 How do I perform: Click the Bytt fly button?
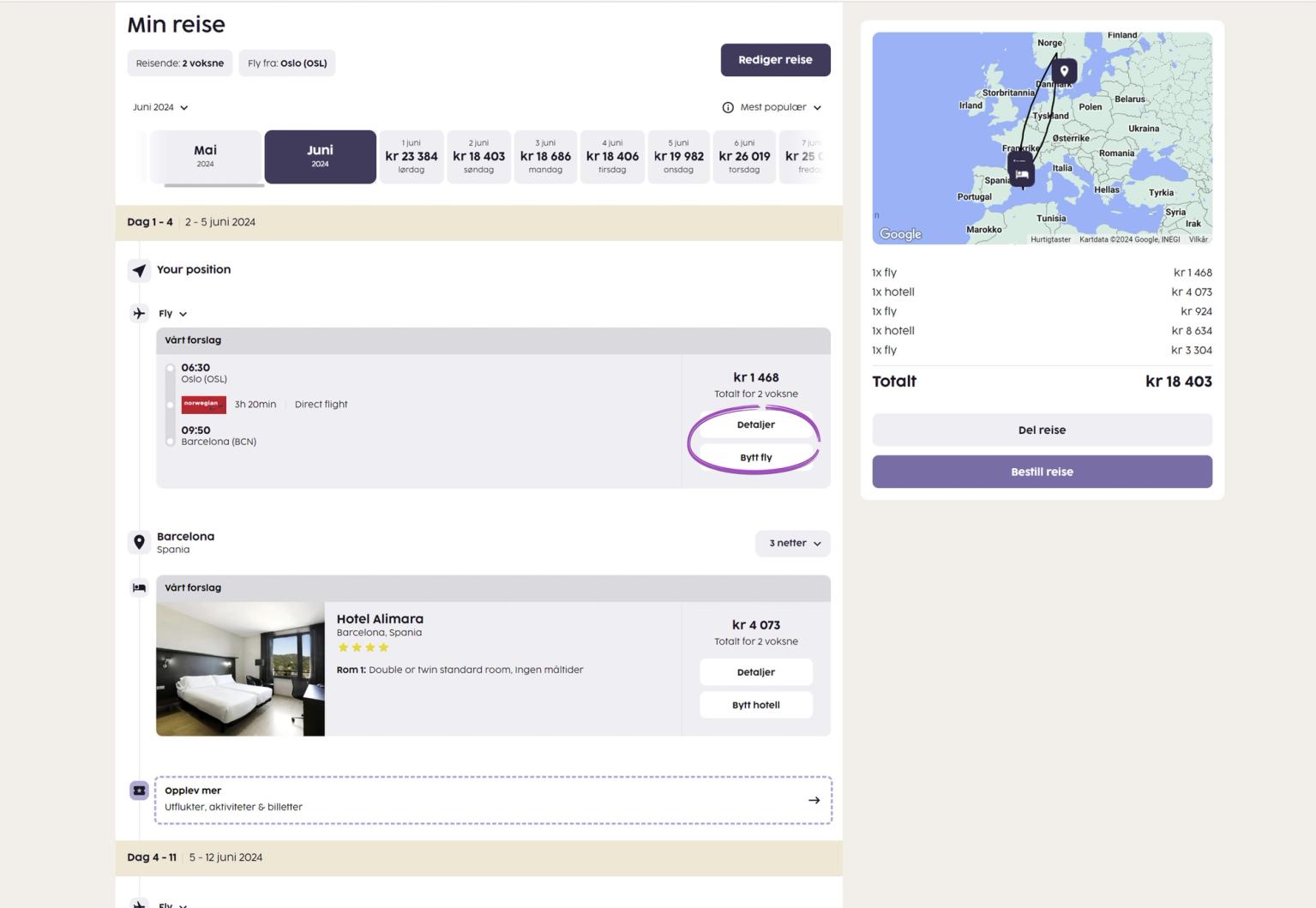(x=756, y=458)
